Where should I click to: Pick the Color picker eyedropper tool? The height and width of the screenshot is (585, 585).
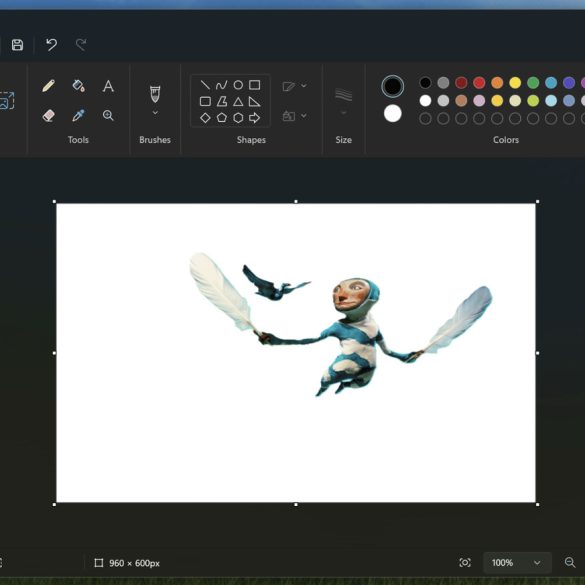point(78,115)
